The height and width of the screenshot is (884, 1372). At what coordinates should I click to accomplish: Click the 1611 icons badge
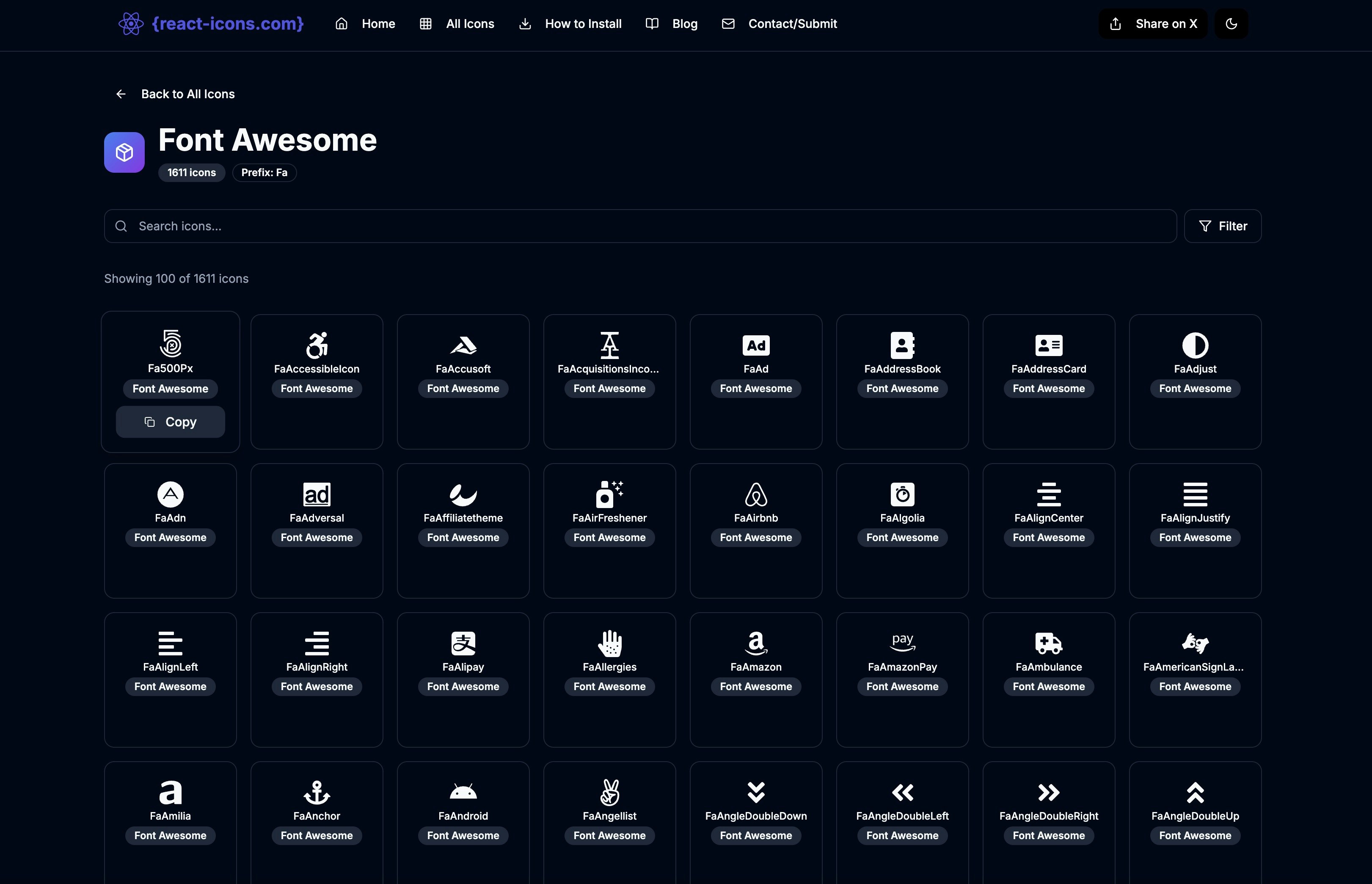pyautogui.click(x=191, y=172)
